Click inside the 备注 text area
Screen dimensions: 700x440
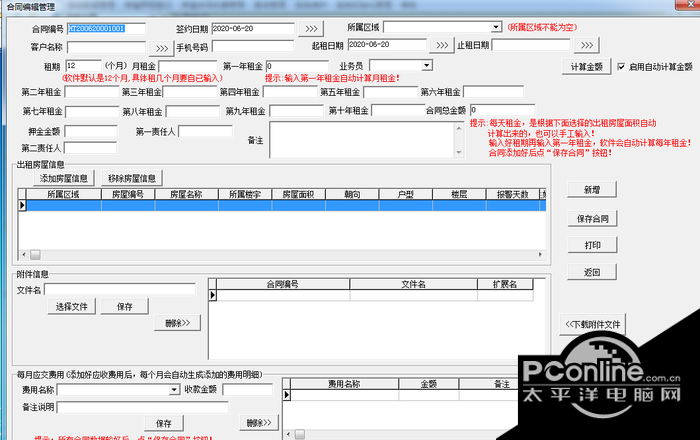click(x=362, y=140)
